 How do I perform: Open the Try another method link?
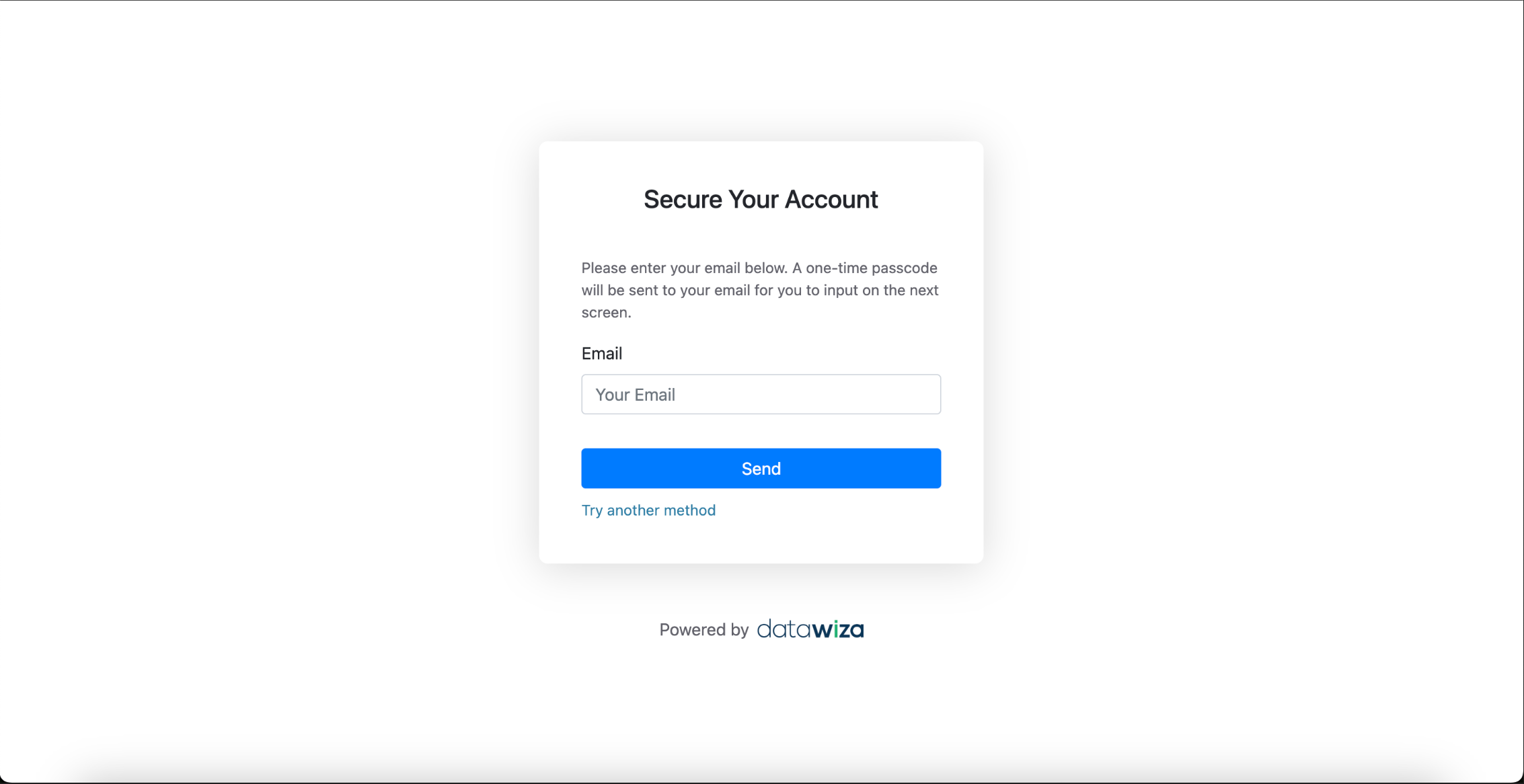point(648,510)
